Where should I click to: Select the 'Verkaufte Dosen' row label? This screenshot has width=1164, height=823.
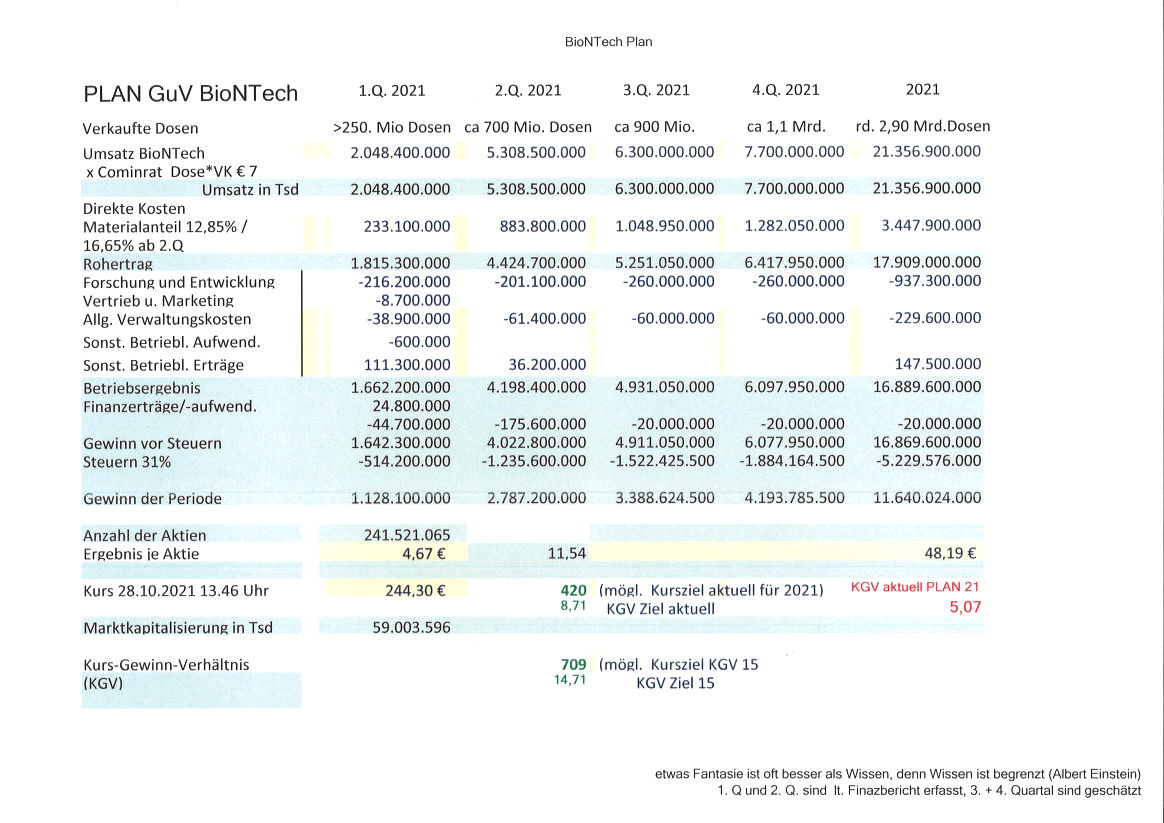point(140,128)
